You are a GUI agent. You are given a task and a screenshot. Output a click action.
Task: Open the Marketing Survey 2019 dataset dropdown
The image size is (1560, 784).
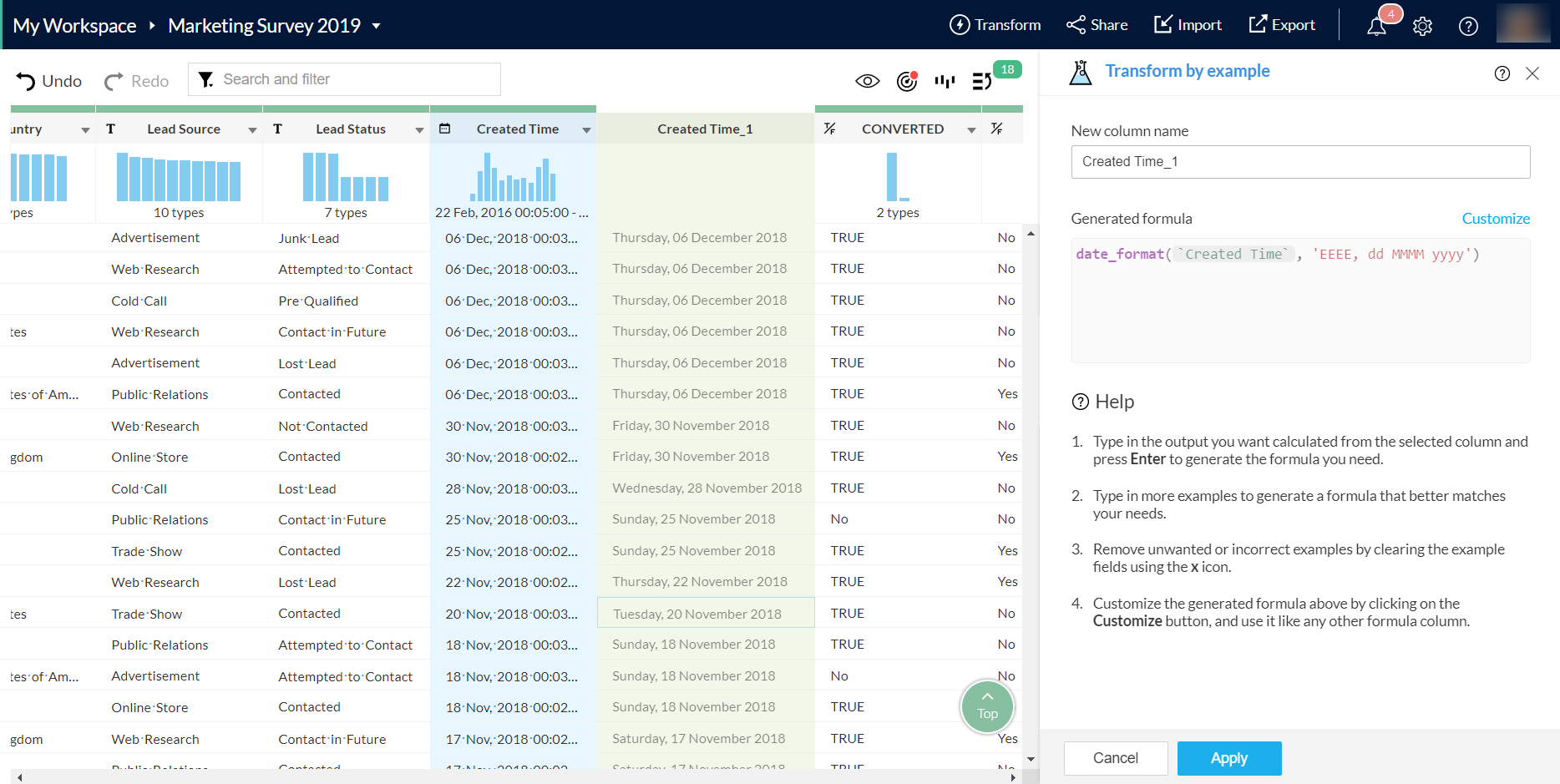(377, 26)
